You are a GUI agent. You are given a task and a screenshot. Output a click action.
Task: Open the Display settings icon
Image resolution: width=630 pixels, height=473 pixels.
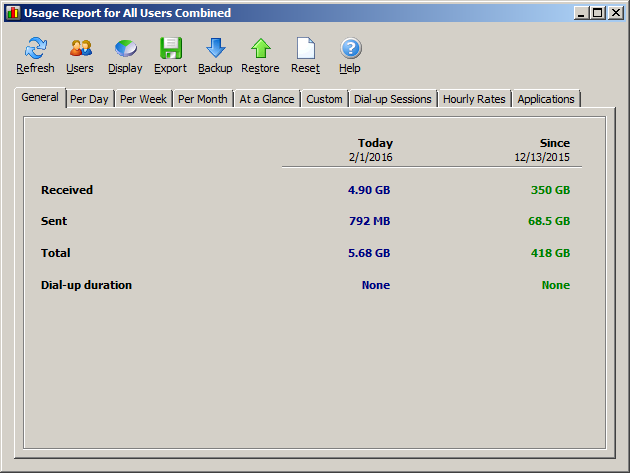[x=125, y=49]
